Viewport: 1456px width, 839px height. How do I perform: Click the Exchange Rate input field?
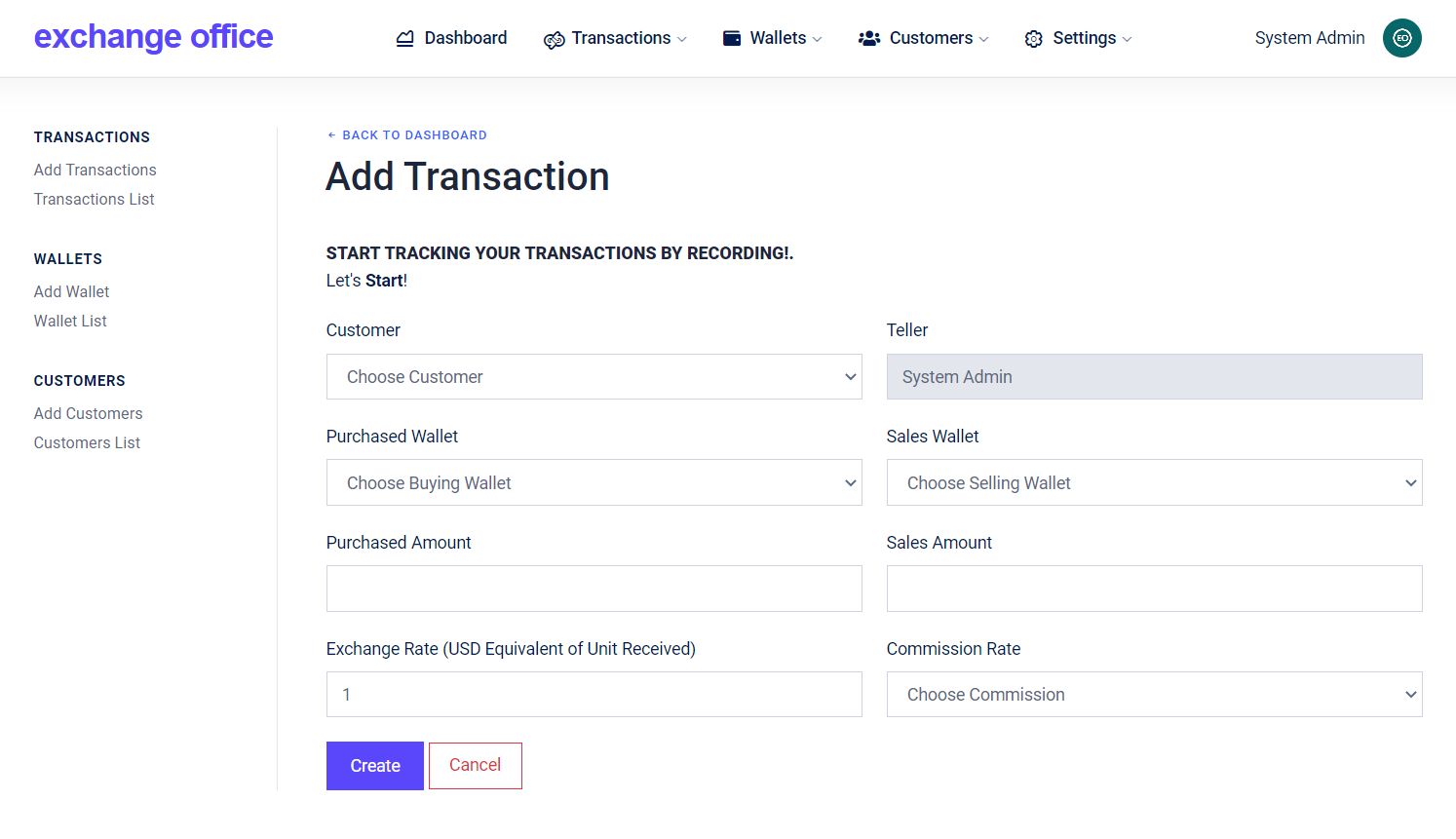click(594, 695)
